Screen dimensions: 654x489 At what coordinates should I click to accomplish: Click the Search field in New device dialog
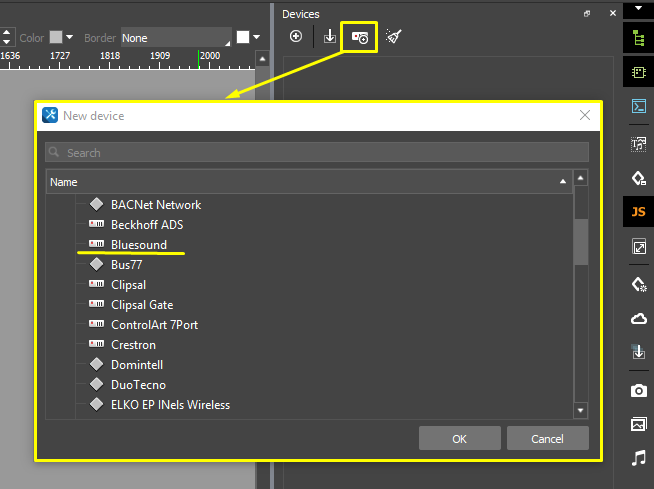pyautogui.click(x=317, y=153)
